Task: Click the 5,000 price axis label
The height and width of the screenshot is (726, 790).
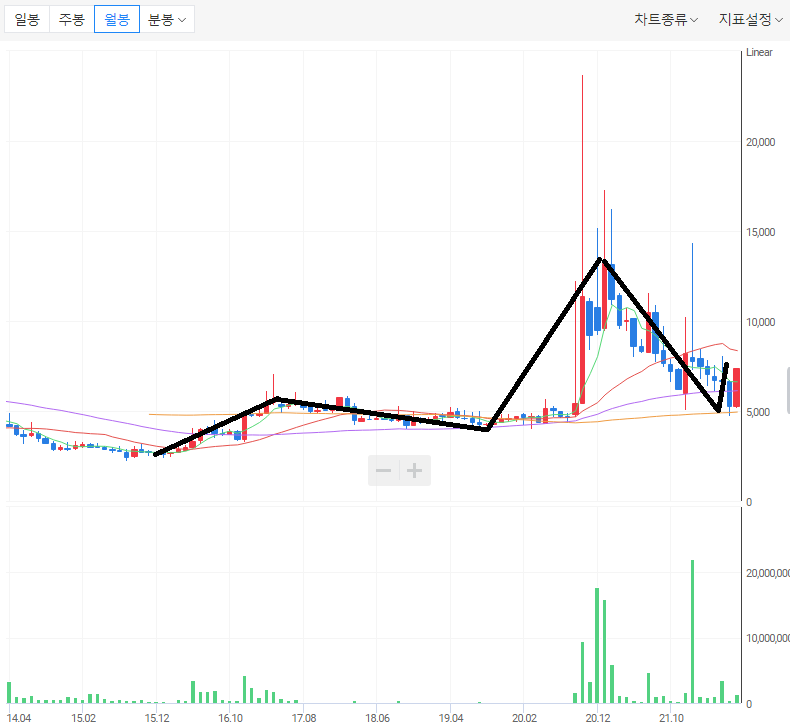Action: (758, 412)
